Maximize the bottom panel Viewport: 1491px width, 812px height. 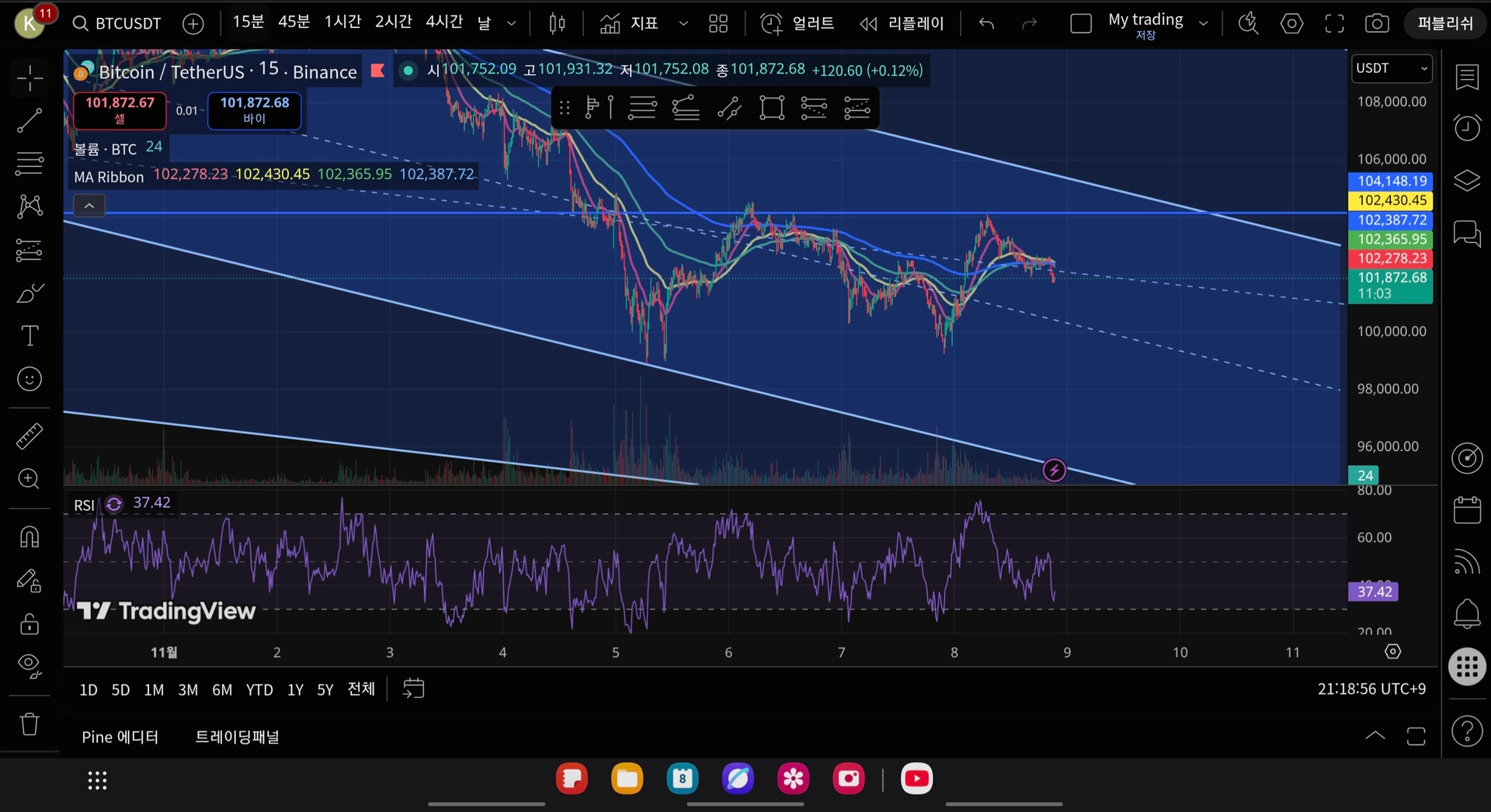(x=1416, y=736)
